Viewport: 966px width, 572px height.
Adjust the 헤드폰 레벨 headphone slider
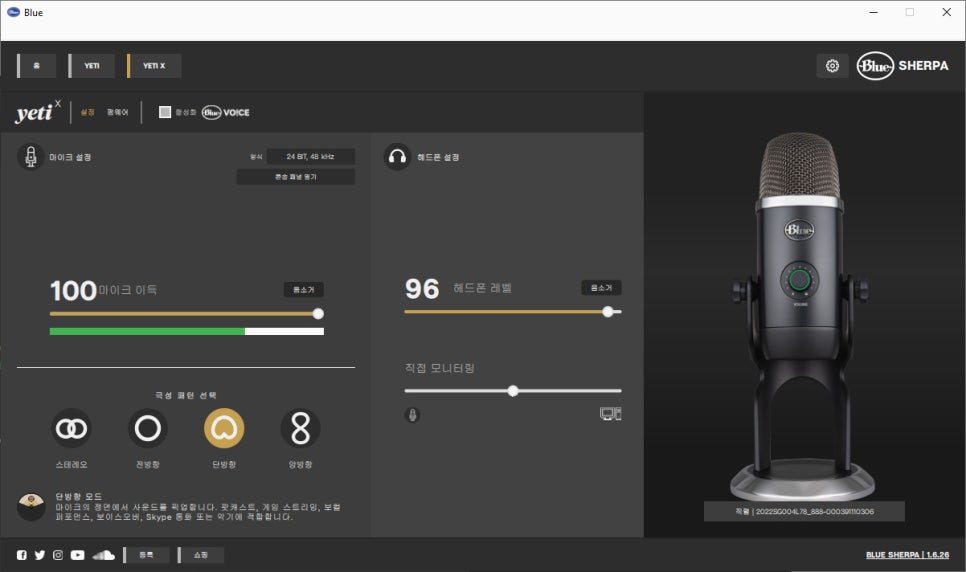click(x=608, y=312)
